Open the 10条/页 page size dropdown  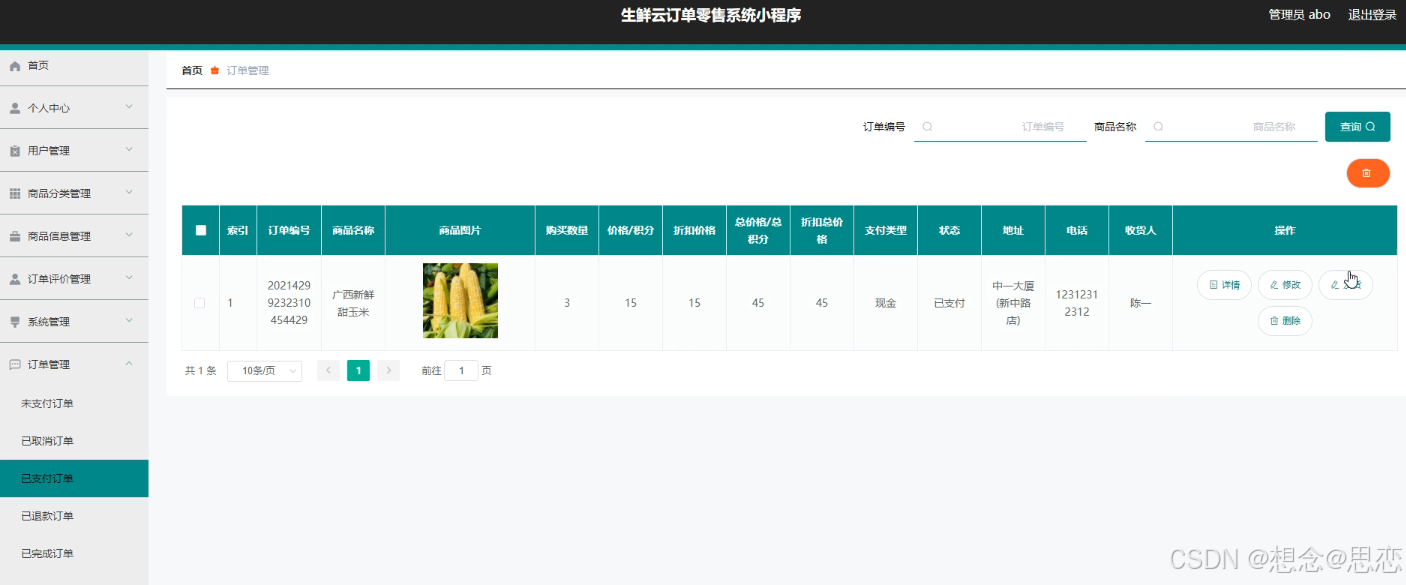point(265,371)
